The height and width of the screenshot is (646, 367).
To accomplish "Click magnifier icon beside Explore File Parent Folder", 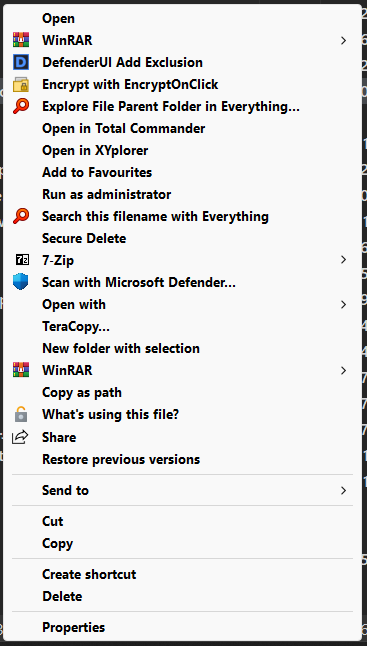I will click(21, 106).
